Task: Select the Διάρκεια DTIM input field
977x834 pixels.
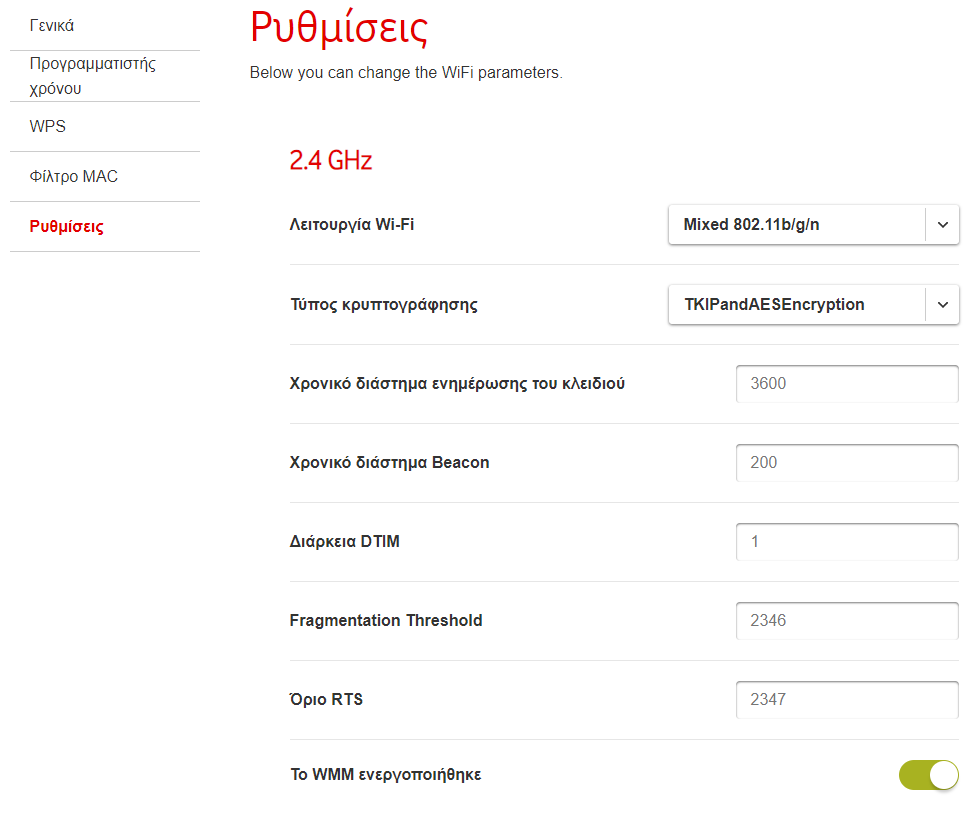Action: point(847,542)
